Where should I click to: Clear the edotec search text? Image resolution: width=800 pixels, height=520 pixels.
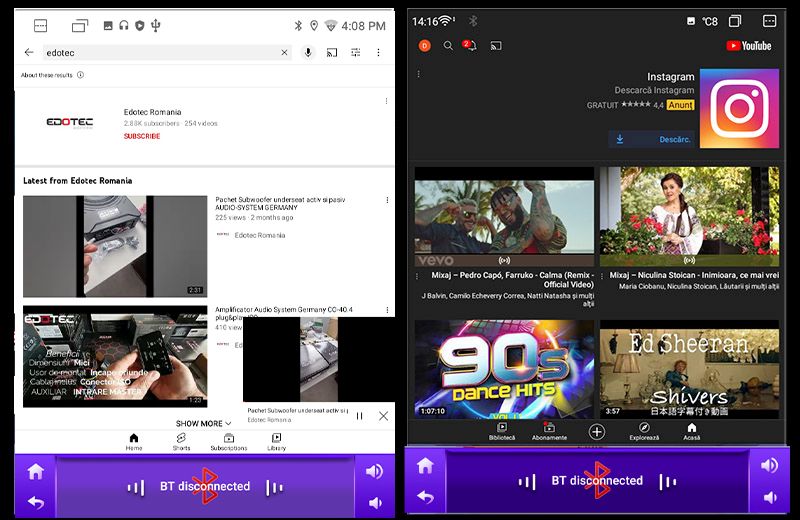pyautogui.click(x=284, y=52)
